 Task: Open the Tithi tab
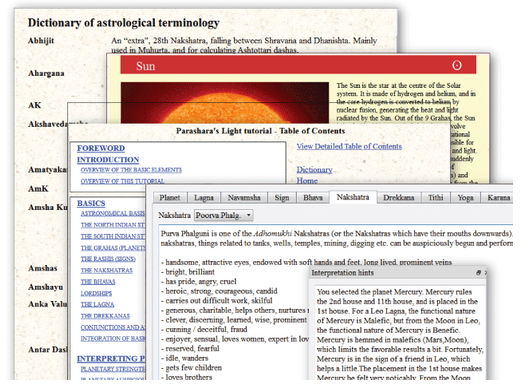tap(435, 198)
